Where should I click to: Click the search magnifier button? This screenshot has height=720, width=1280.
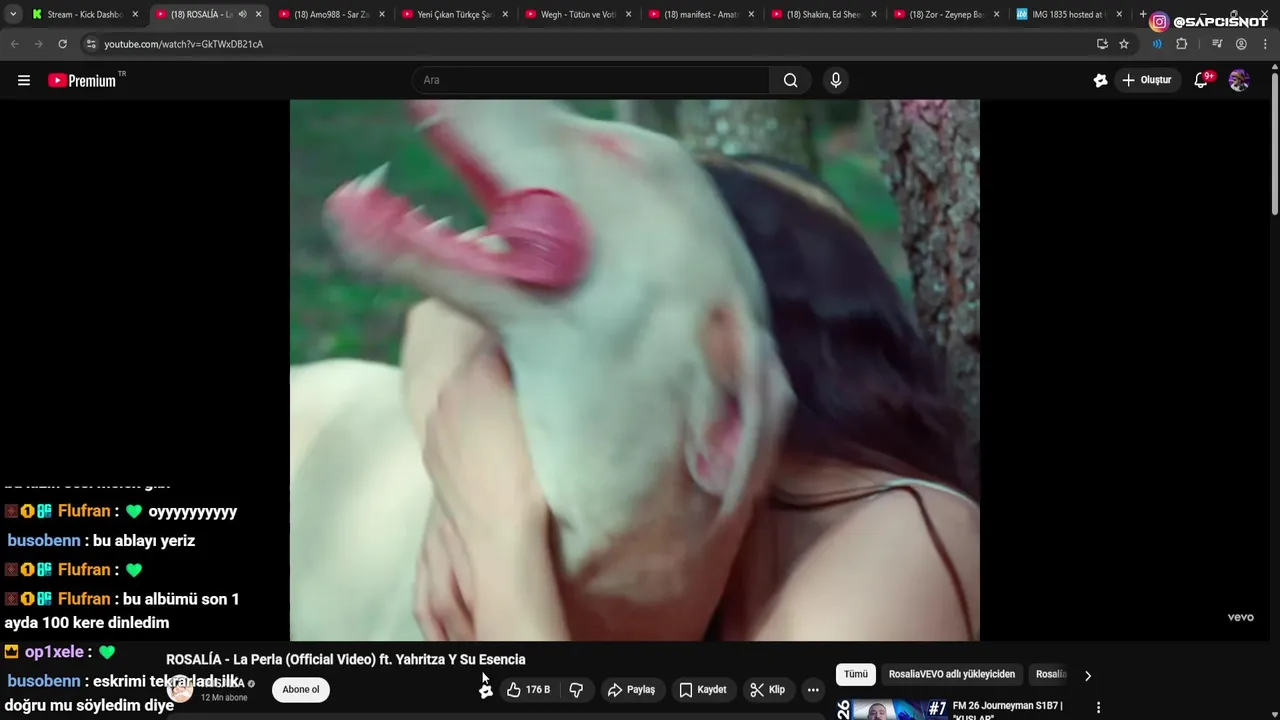791,80
